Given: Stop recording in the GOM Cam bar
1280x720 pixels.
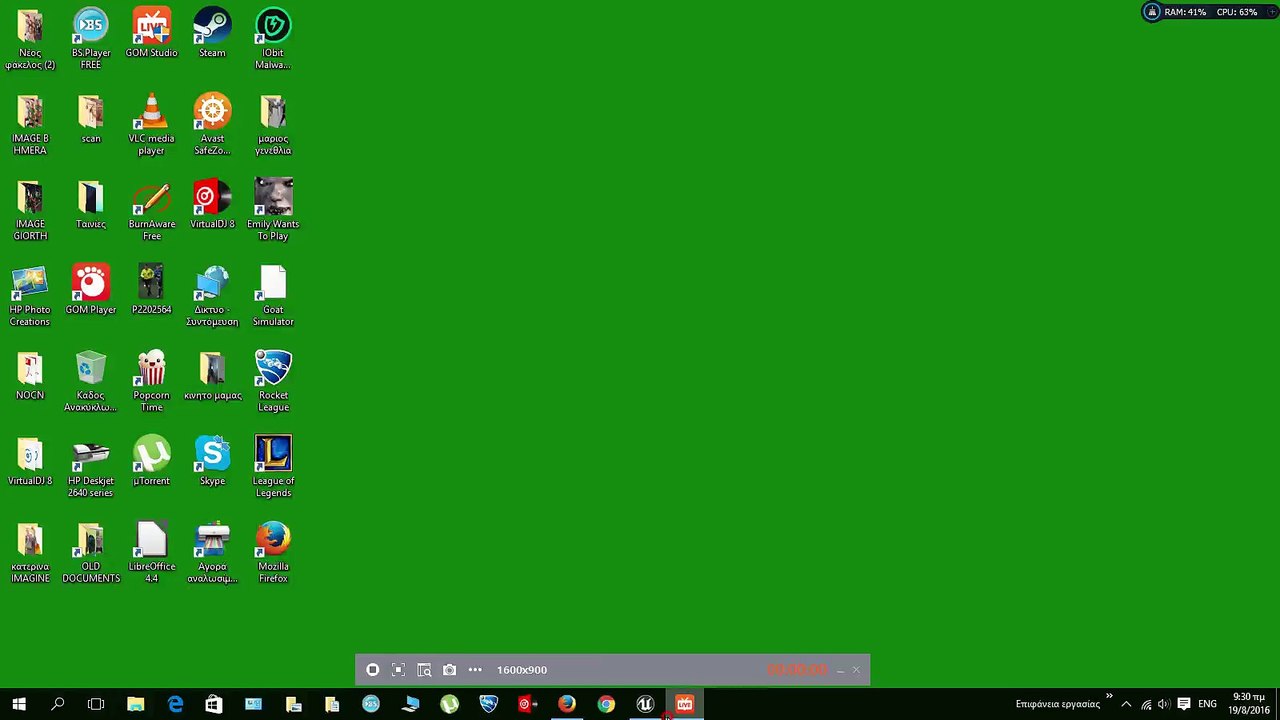Looking at the screenshot, I should point(372,670).
